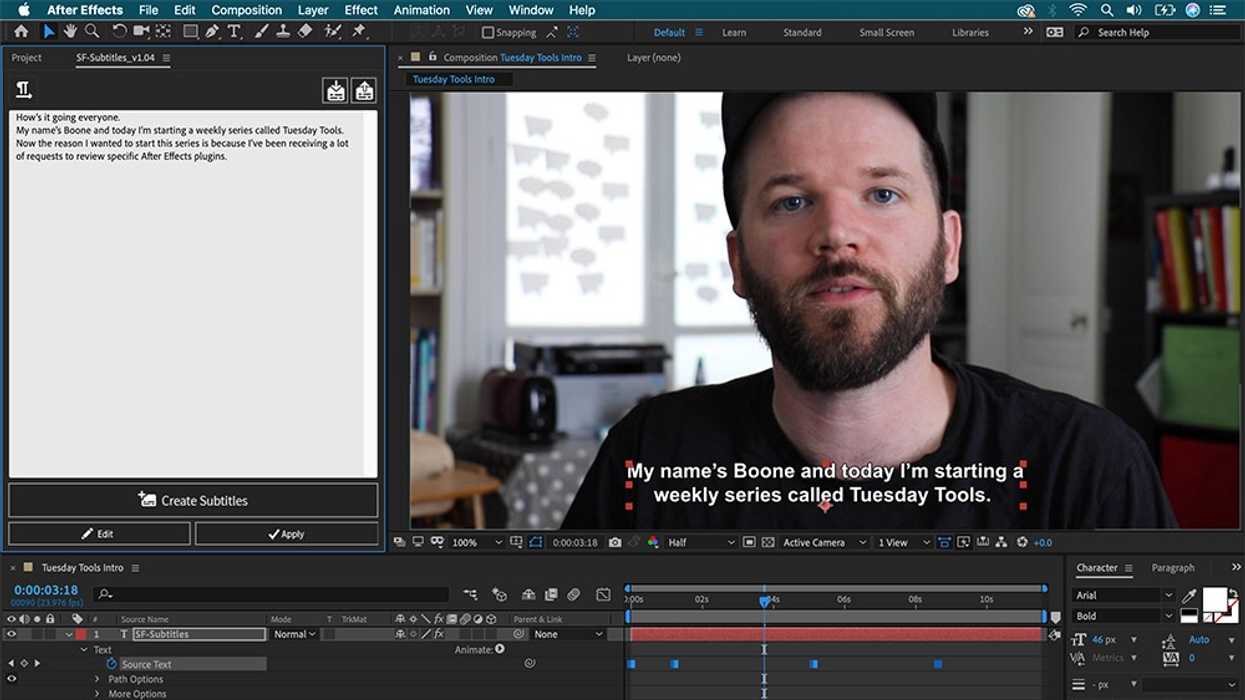
Task: Select the Hand tool
Action: [x=70, y=32]
